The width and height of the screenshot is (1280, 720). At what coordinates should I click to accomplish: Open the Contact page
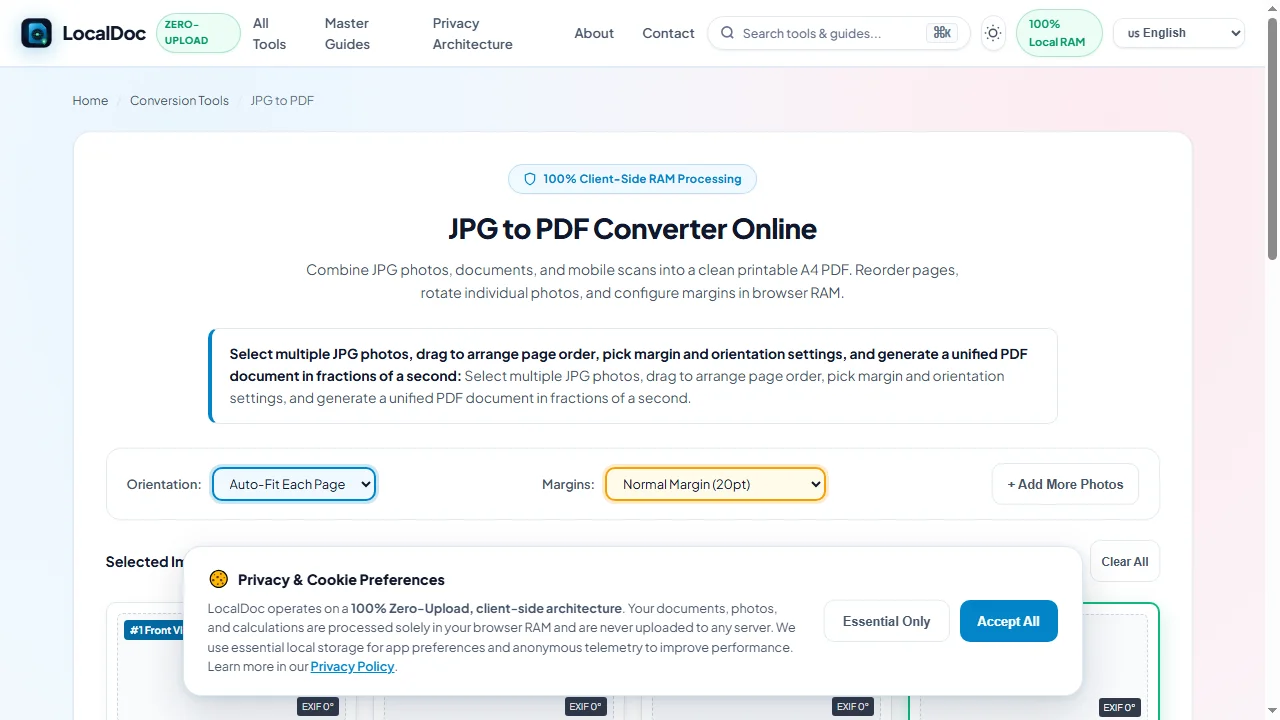tap(668, 33)
